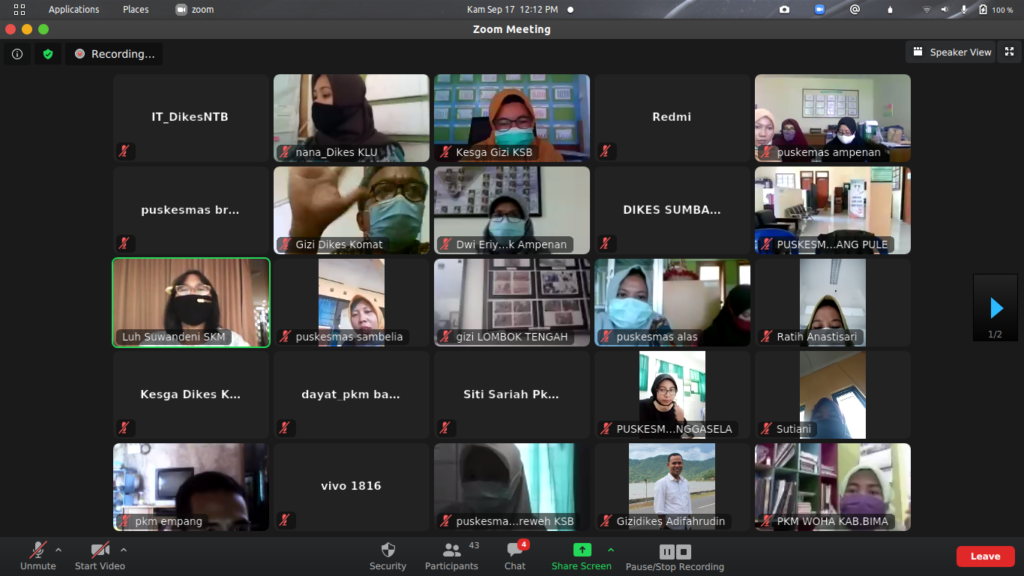The width and height of the screenshot is (1024, 576).
Task: Click the green encryption shield icon
Action: tap(47, 54)
